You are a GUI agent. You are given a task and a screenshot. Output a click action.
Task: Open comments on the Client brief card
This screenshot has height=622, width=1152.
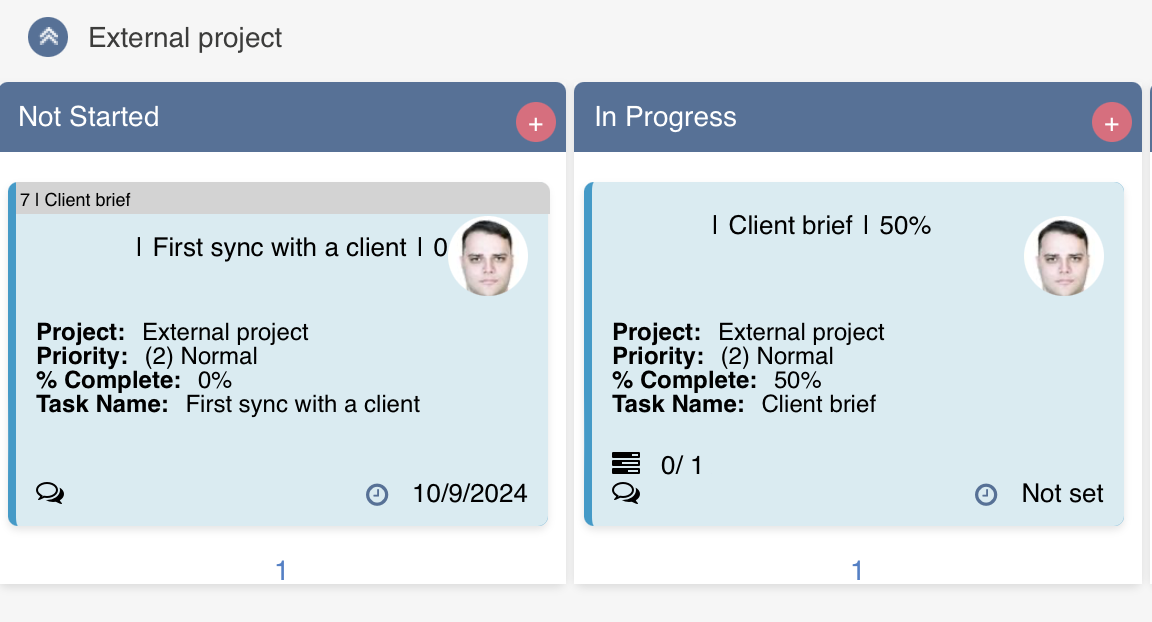626,493
